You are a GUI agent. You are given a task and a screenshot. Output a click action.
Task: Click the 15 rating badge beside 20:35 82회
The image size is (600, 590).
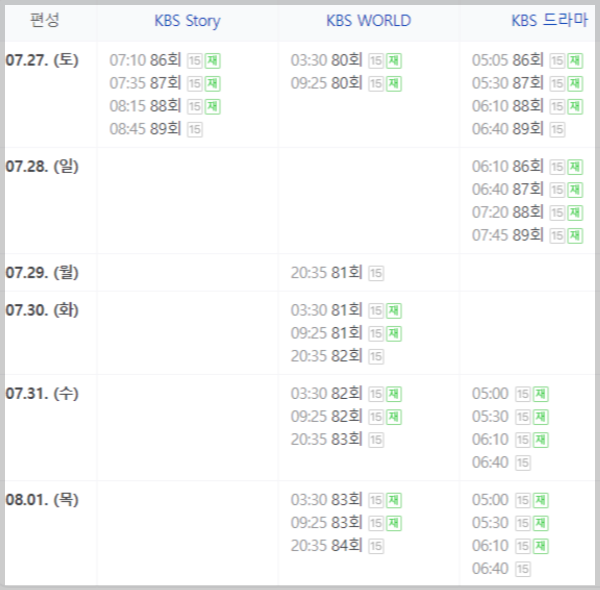(x=376, y=357)
